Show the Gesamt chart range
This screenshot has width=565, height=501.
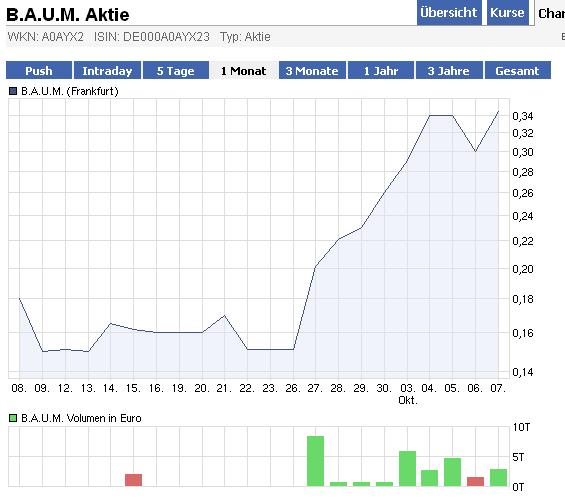coord(518,70)
